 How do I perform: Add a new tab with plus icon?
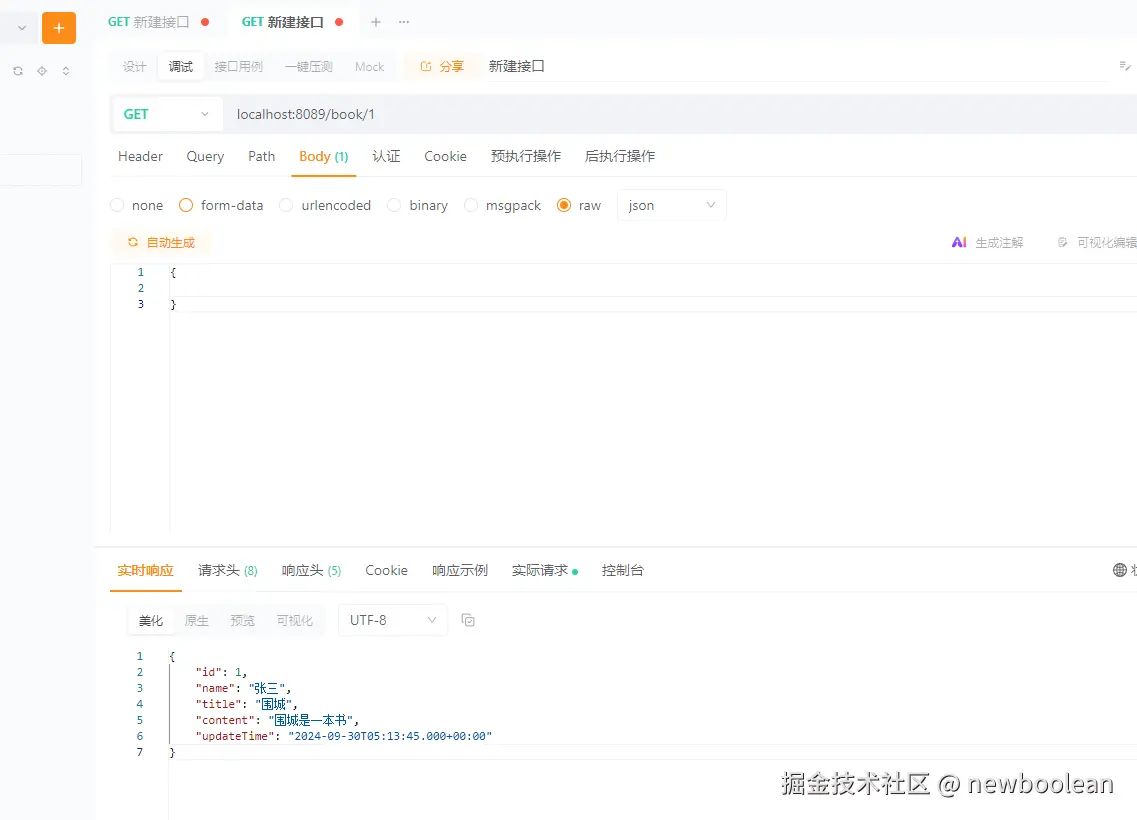point(376,22)
